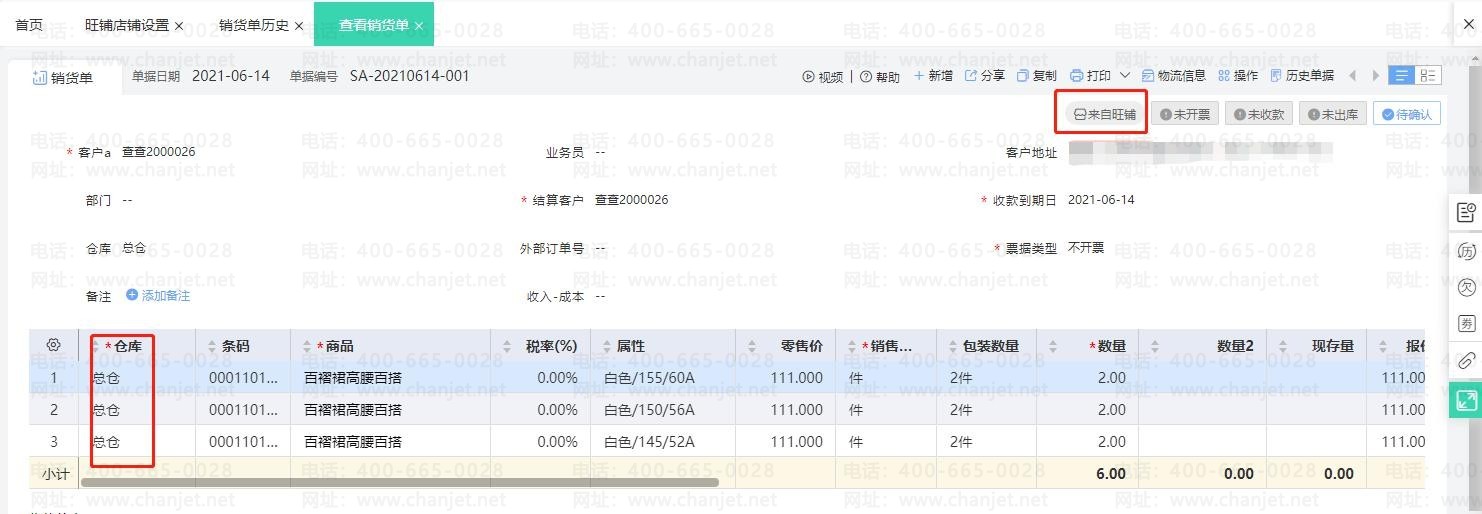1482x514 pixels.
Task: Close the window with top-right X
Action: (1468, 25)
